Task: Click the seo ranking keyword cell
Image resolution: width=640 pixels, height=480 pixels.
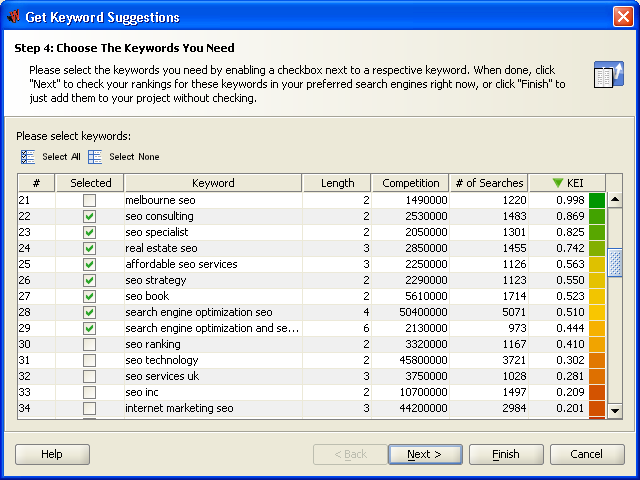Action: (x=213, y=344)
